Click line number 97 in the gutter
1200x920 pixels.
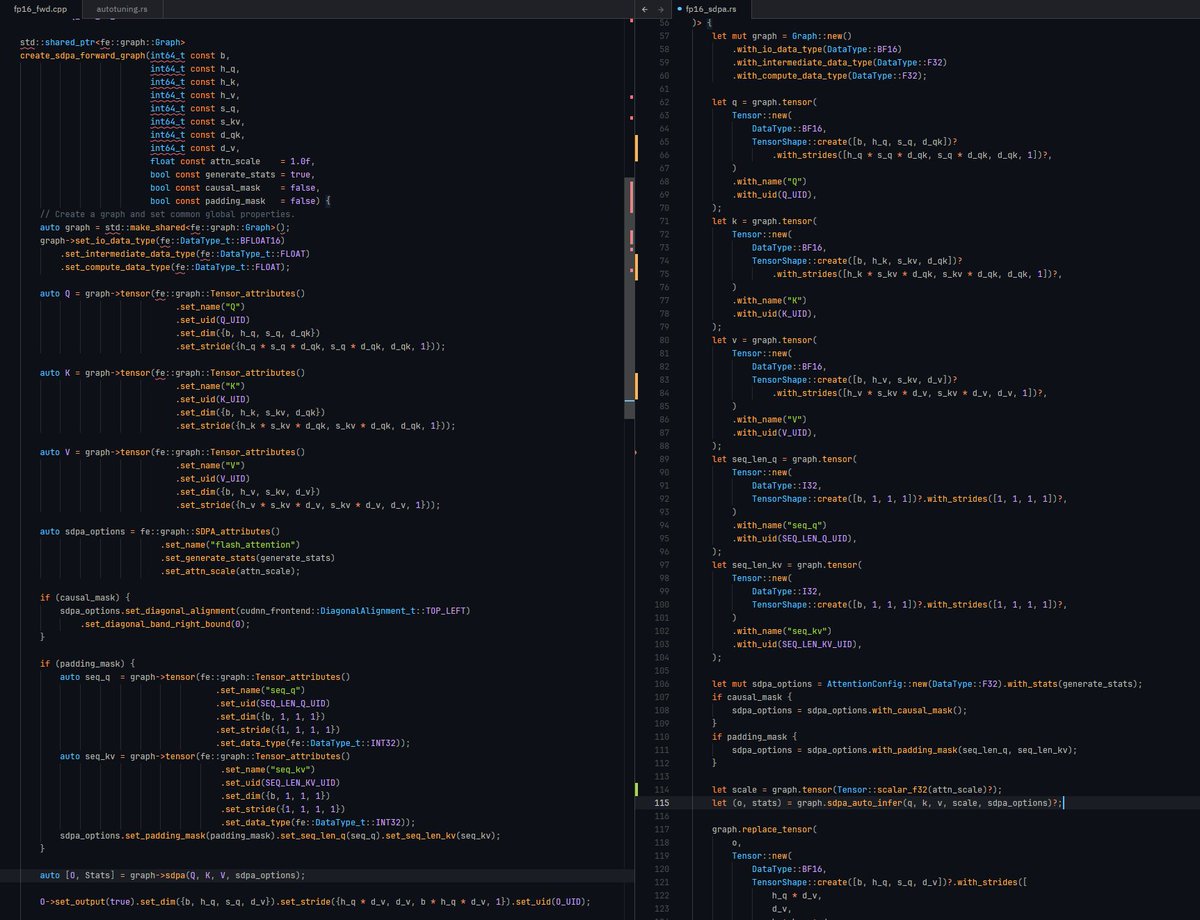664,564
